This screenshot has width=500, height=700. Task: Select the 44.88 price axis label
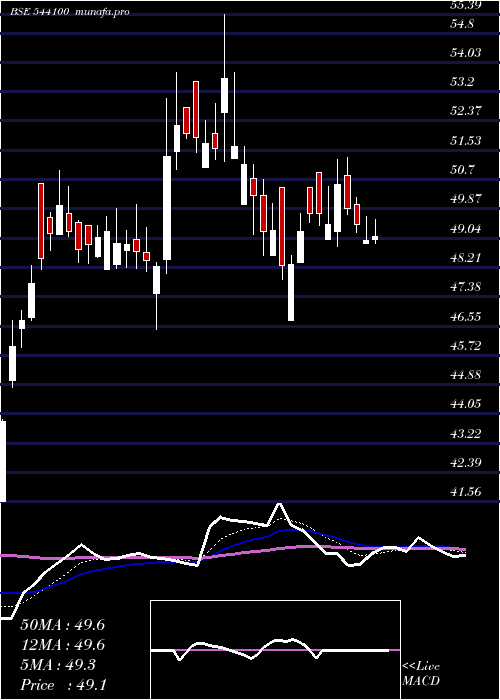466,375
